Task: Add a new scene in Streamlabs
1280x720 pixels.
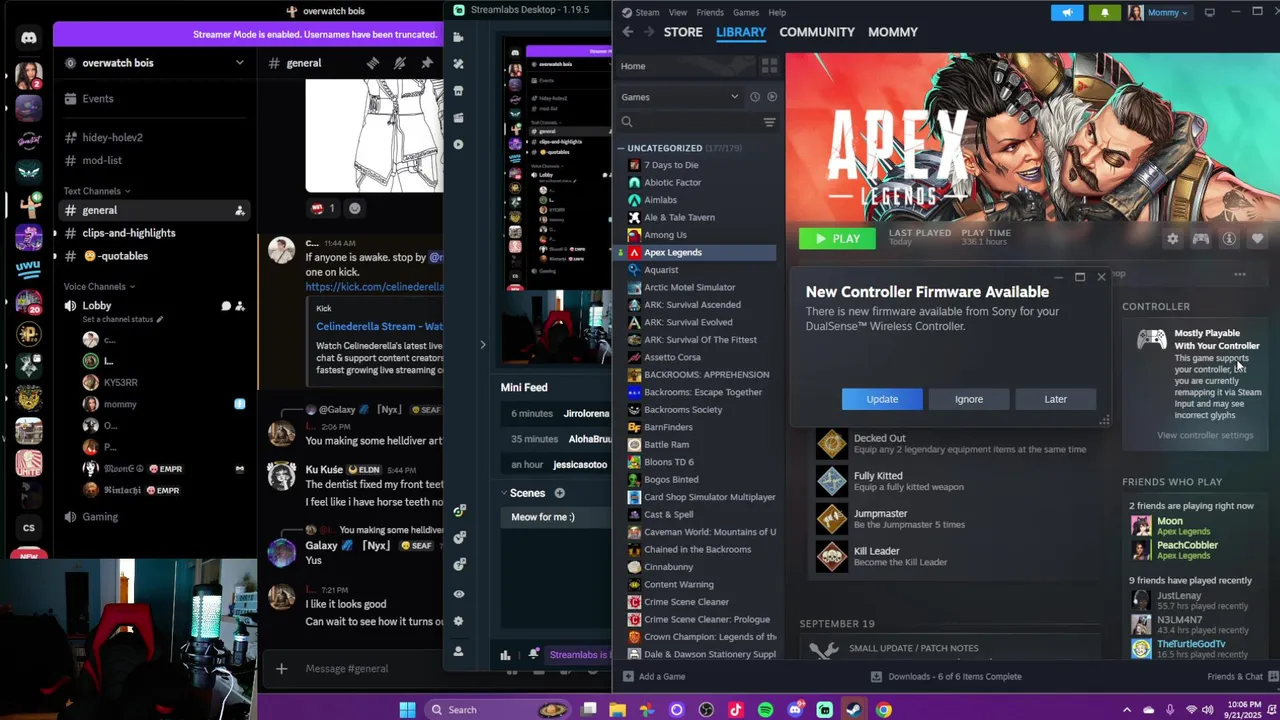Action: tap(559, 493)
